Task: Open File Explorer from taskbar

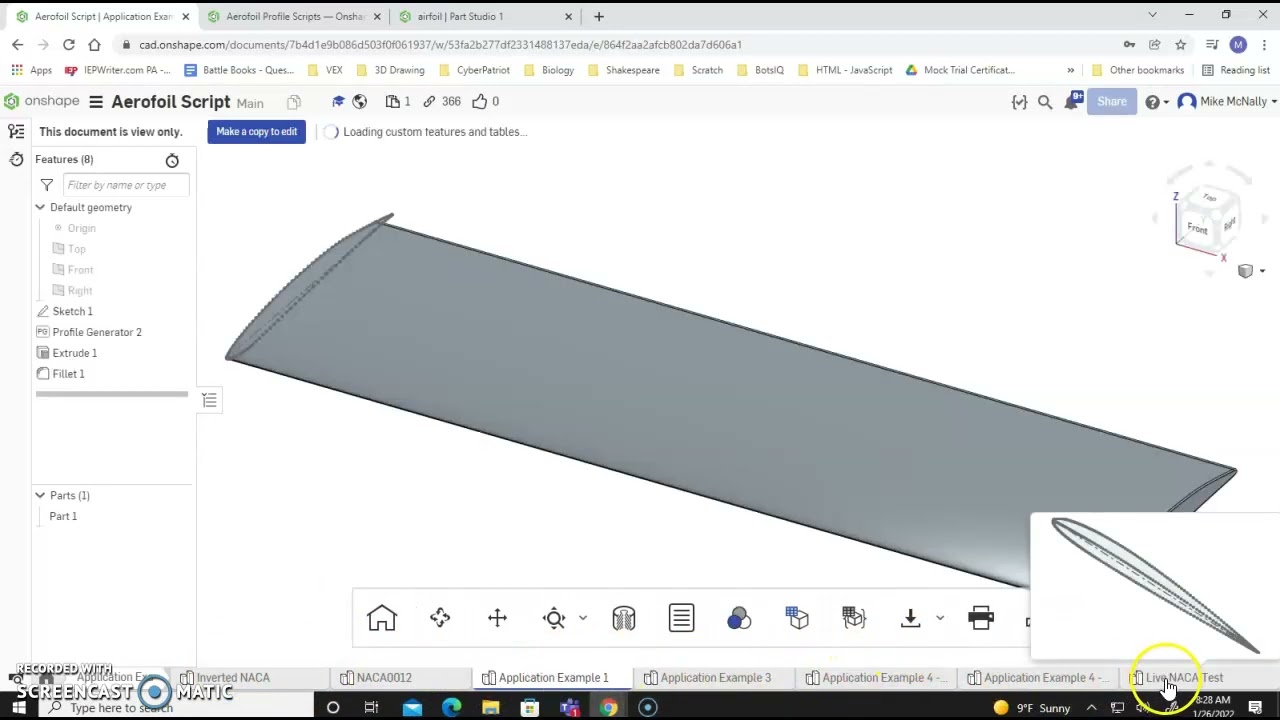Action: click(490, 707)
